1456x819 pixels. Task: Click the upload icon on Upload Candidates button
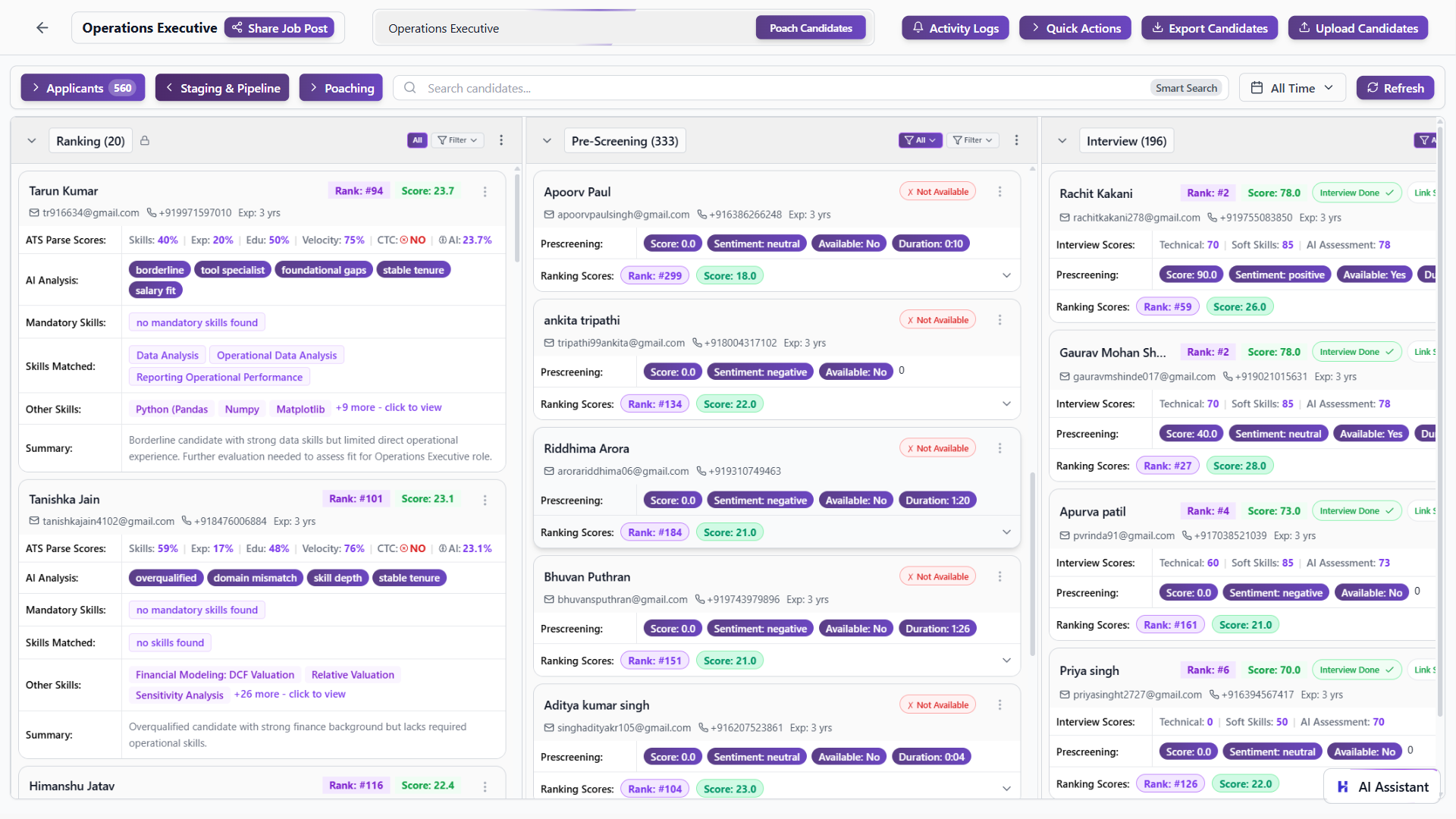[1305, 27]
